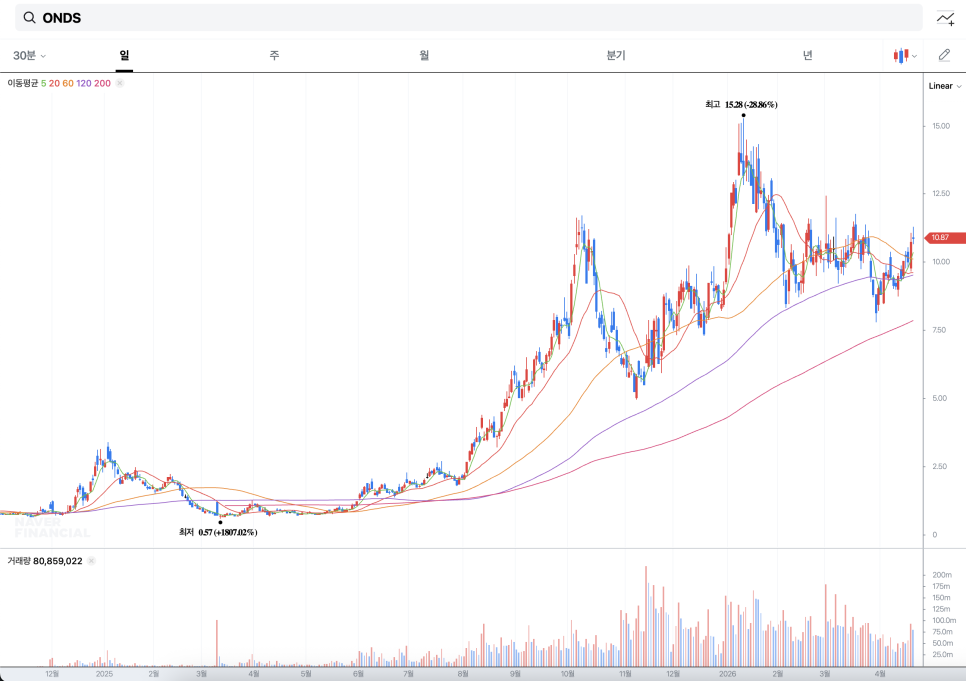Screen dimensions: 966x681
Task: Click the 200-period moving average color number
Action: [x=102, y=84]
